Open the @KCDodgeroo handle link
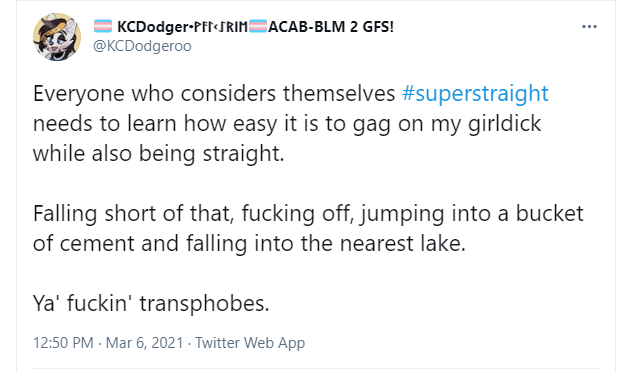The height and width of the screenshot is (373, 623). [142, 46]
